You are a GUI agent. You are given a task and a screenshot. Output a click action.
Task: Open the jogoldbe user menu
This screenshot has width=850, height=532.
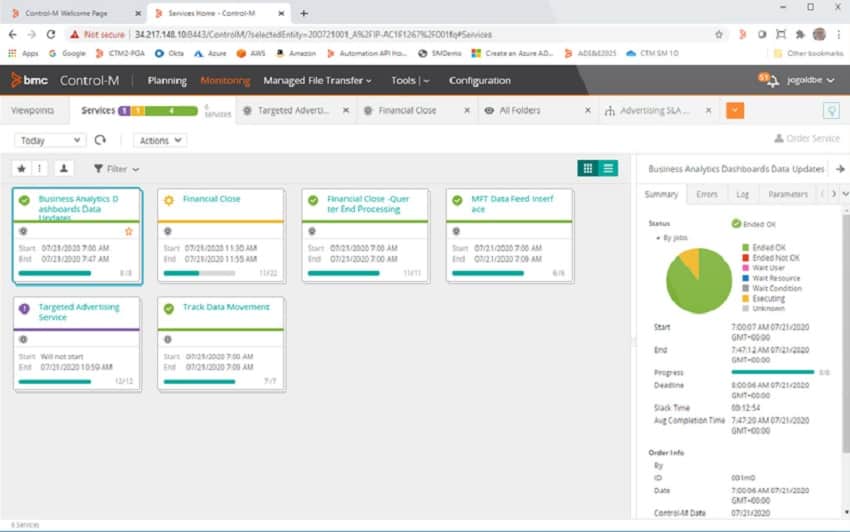(810, 80)
